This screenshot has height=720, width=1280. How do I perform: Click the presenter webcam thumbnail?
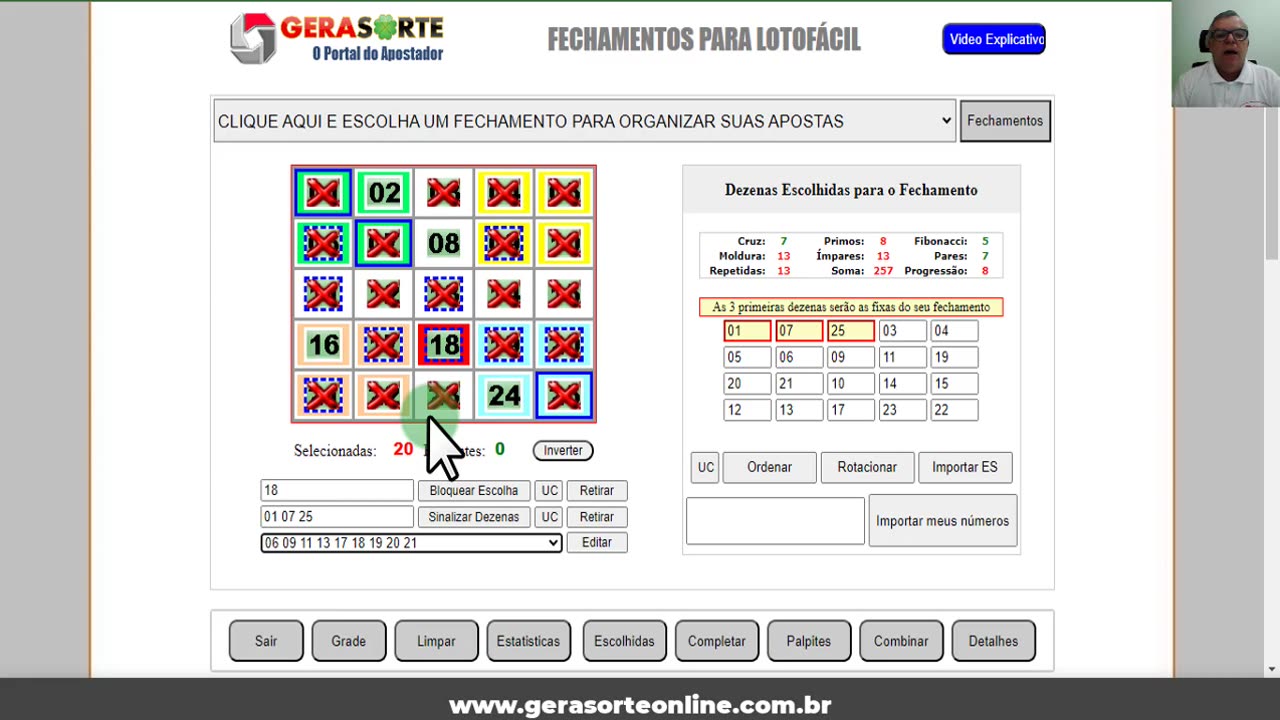1226,53
